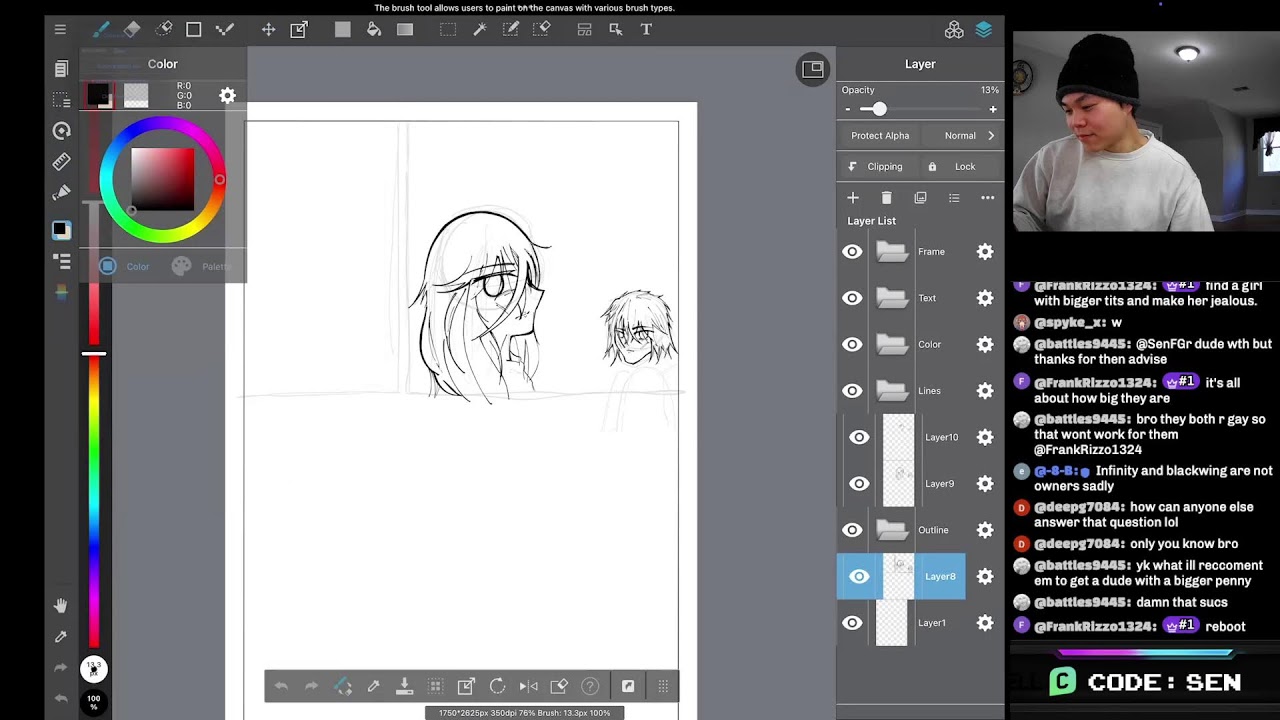Hide the Text folder layer
The image size is (1280, 720).
852,298
